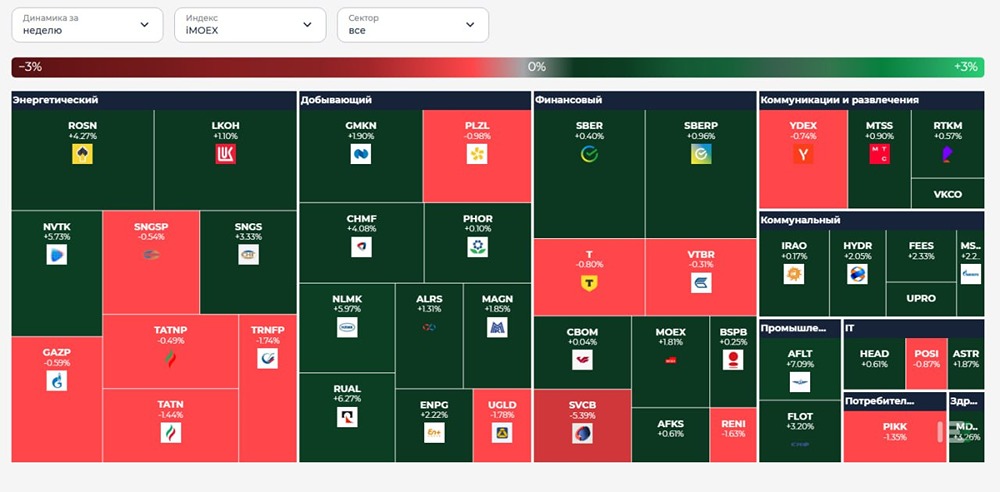
Task: Click the Tatneft logo in TATN tile
Action: pyautogui.click(x=170, y=433)
